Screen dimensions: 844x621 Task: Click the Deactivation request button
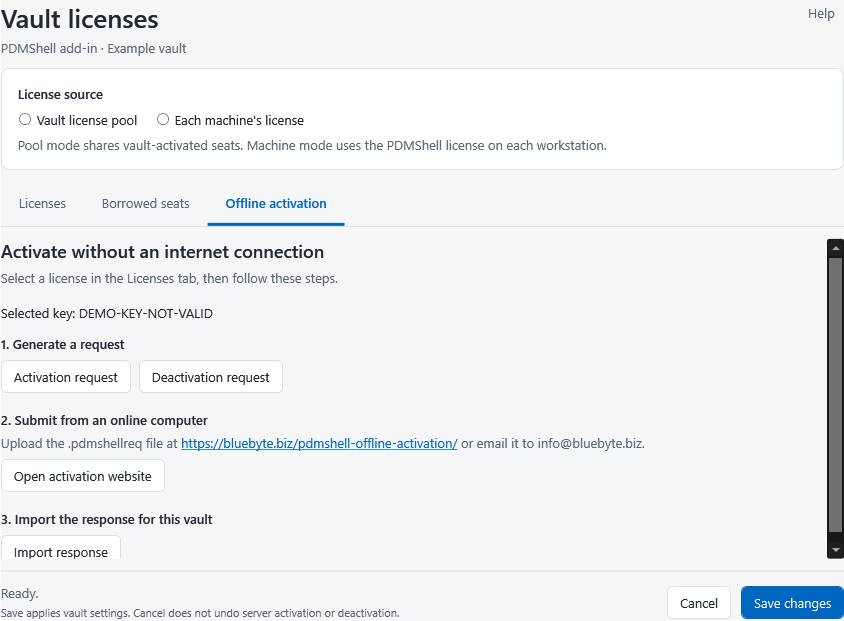click(x=210, y=377)
